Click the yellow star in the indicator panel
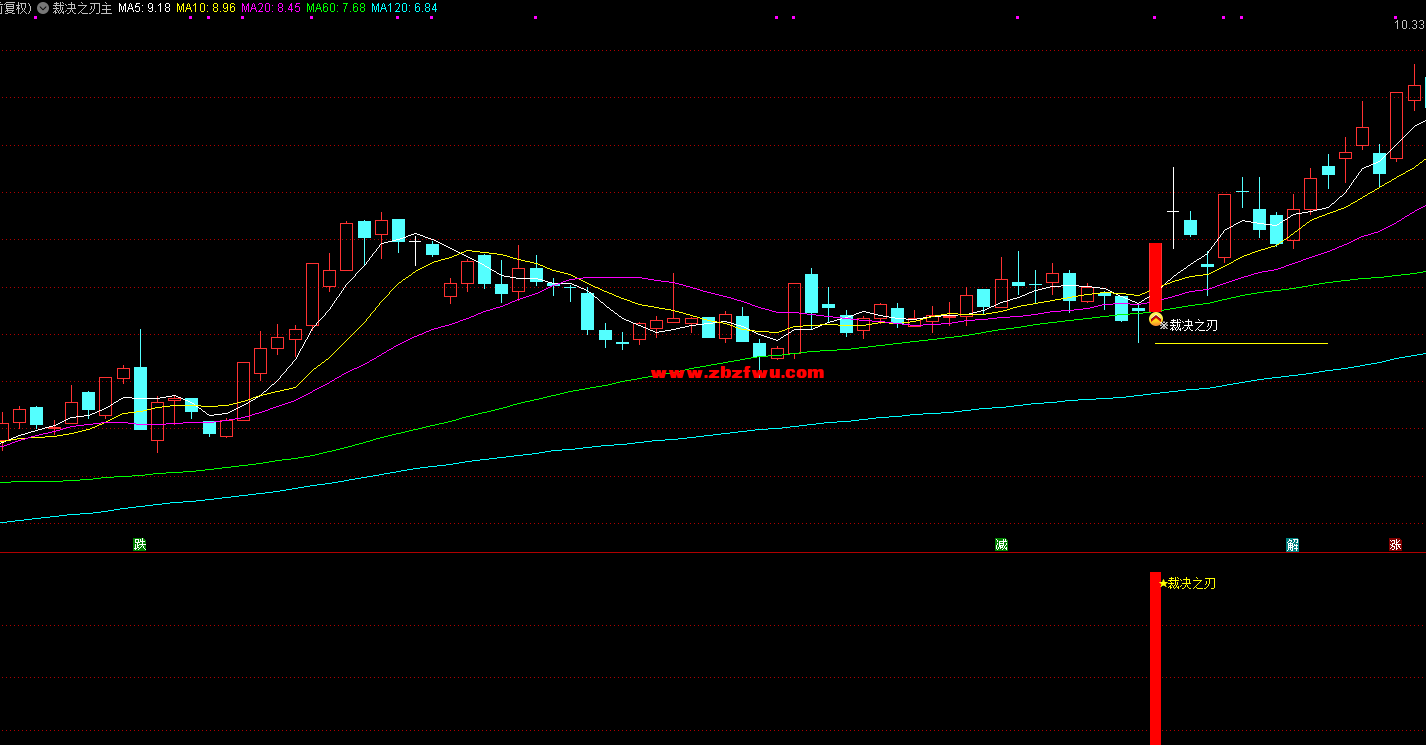Image resolution: width=1426 pixels, height=745 pixels. (x=1162, y=583)
